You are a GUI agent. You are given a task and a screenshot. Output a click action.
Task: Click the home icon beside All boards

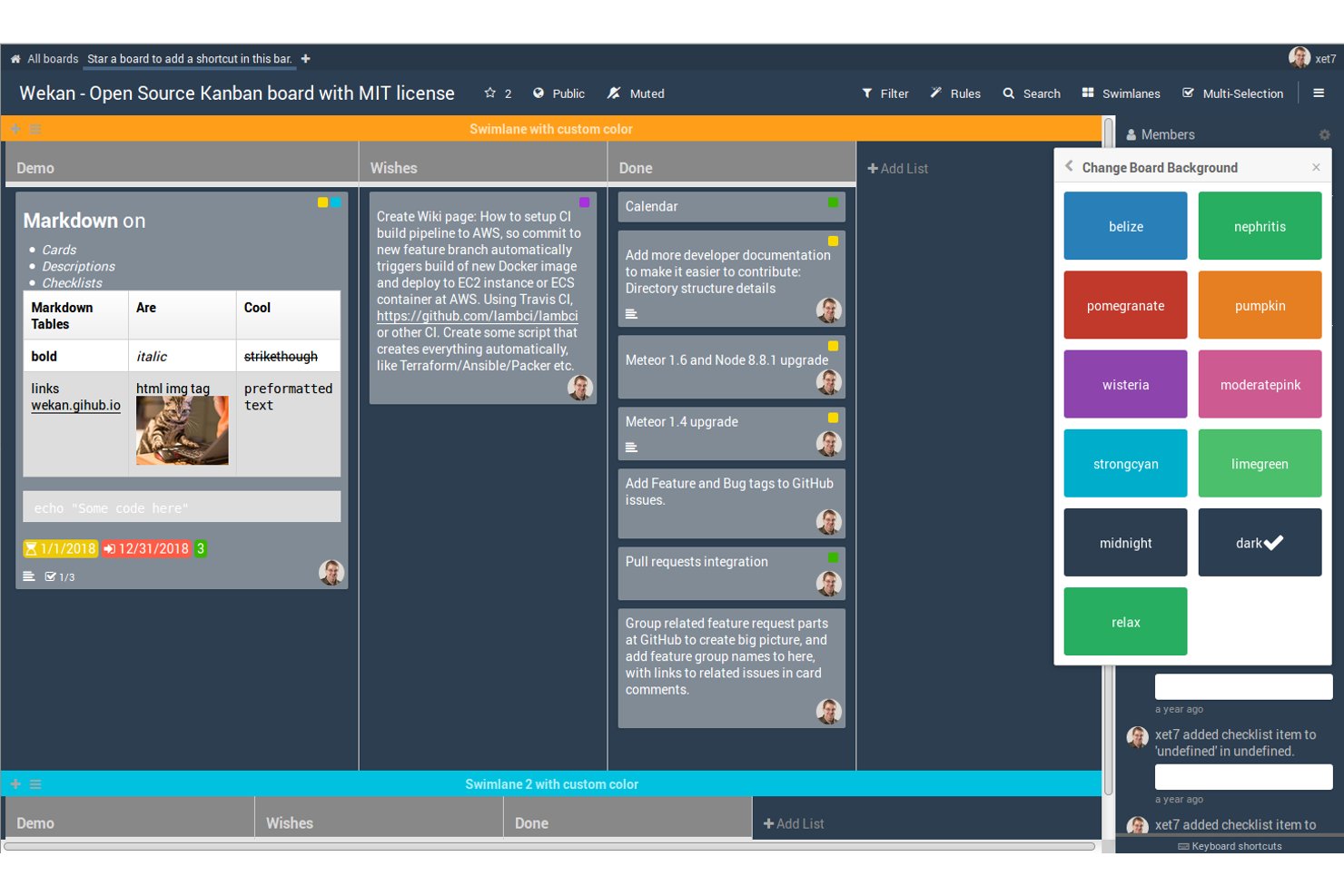(15, 59)
